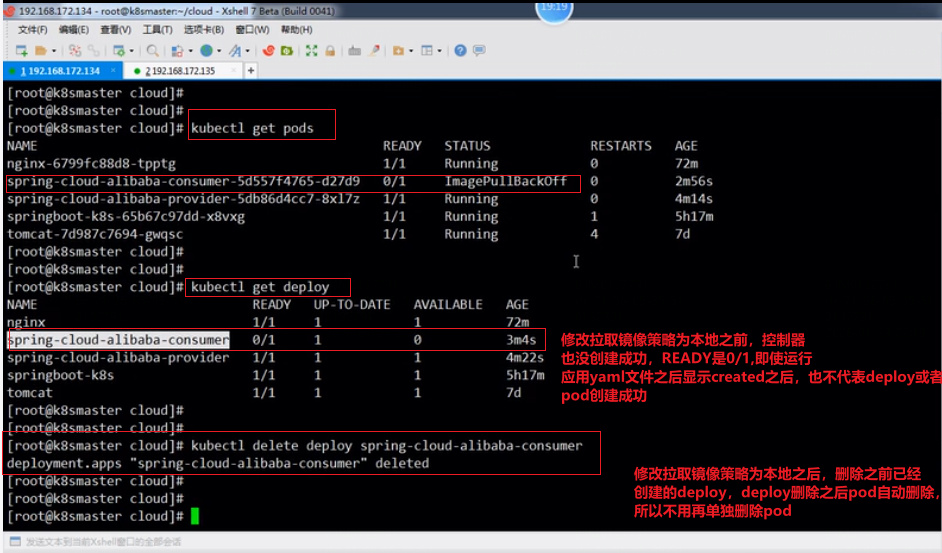The image size is (942, 553).
Task: Click the green Xagent toolbar icon
Action: click(x=287, y=50)
